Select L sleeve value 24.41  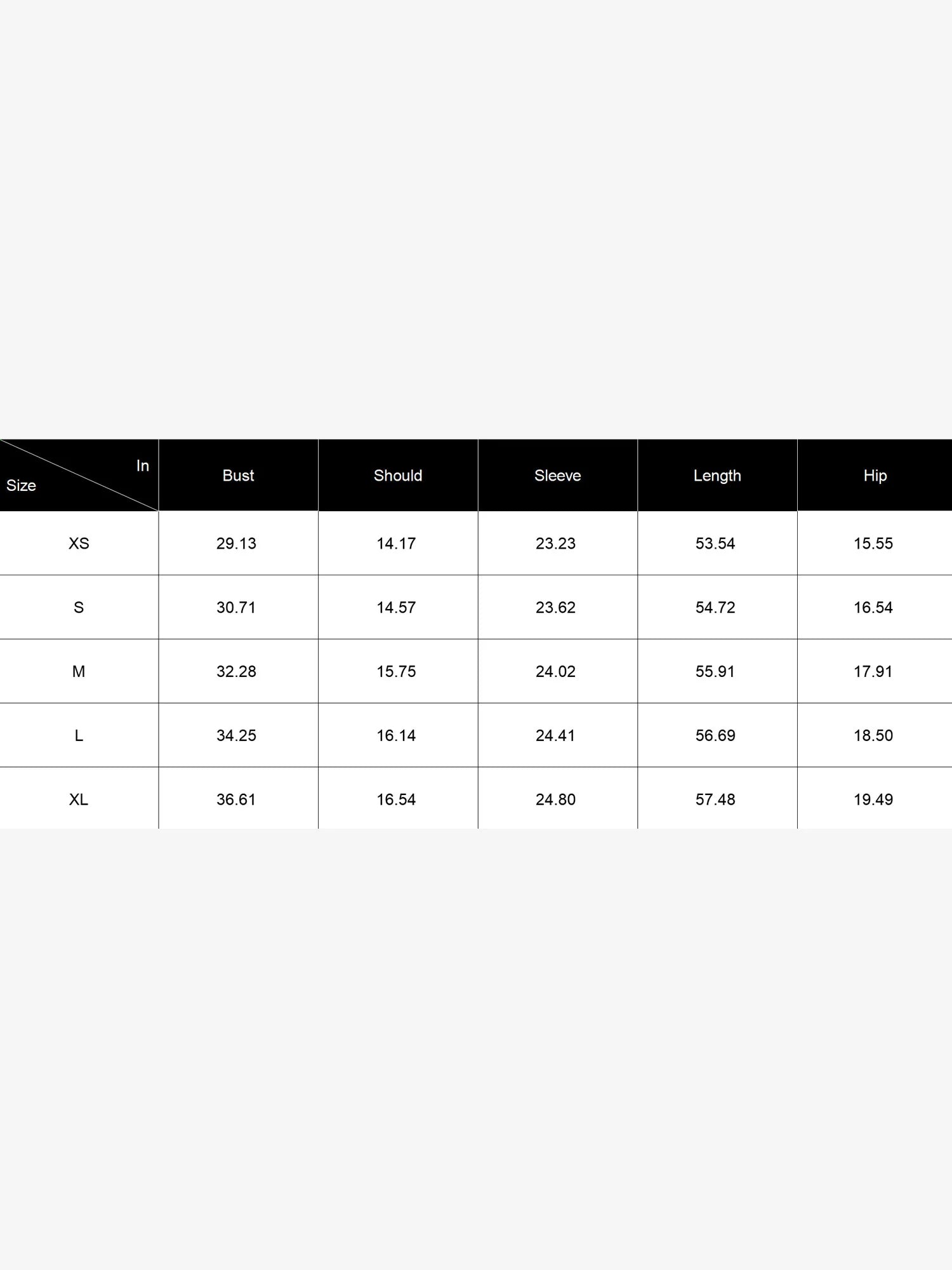tap(555, 735)
